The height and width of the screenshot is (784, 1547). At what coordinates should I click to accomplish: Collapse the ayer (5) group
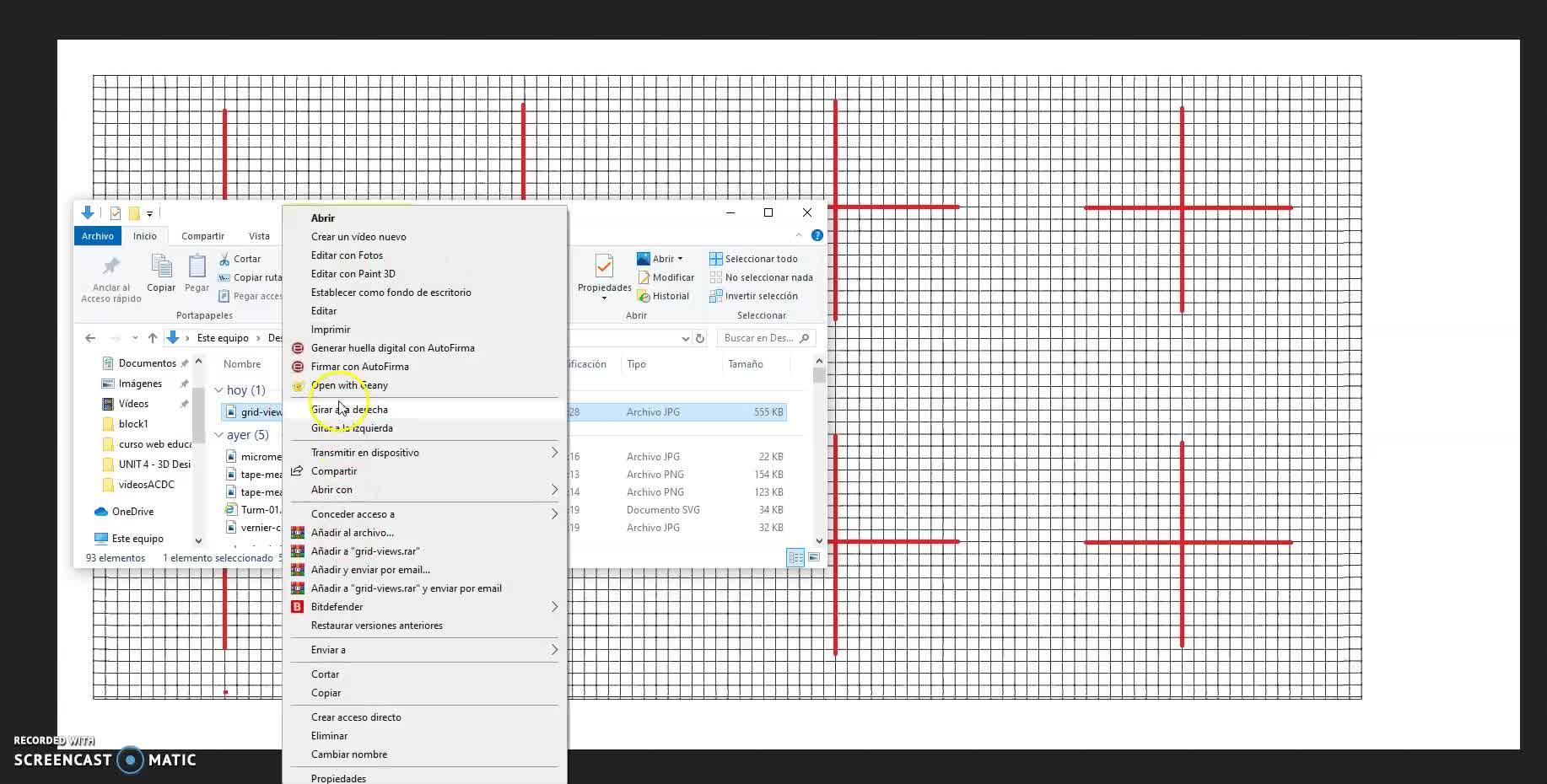pos(218,435)
